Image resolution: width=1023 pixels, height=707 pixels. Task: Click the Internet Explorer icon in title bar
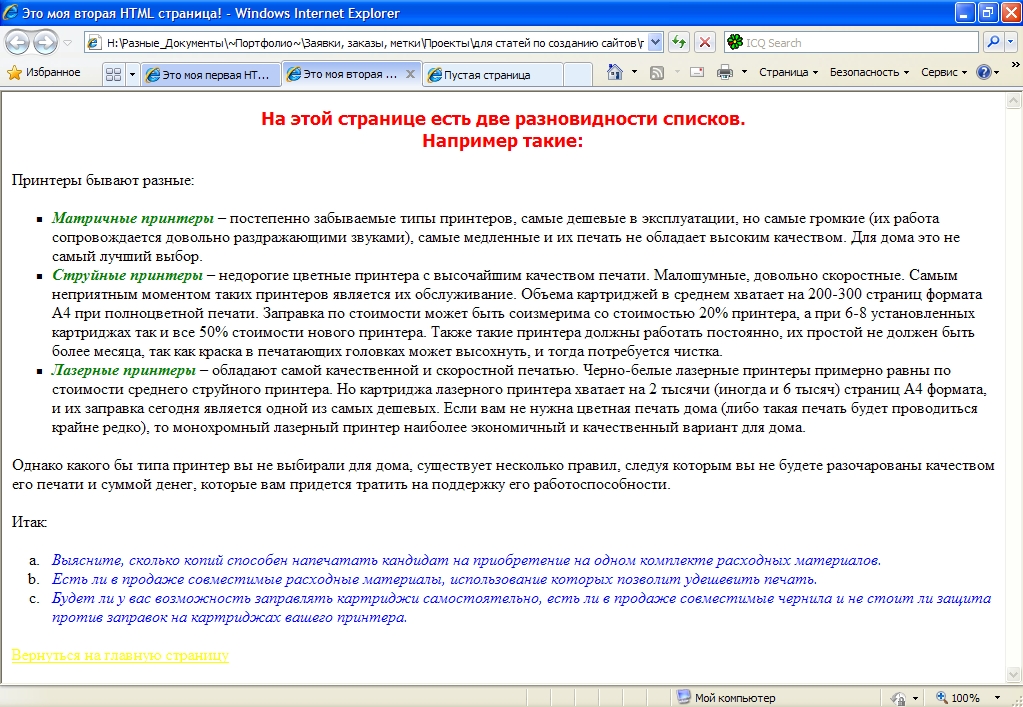point(11,12)
